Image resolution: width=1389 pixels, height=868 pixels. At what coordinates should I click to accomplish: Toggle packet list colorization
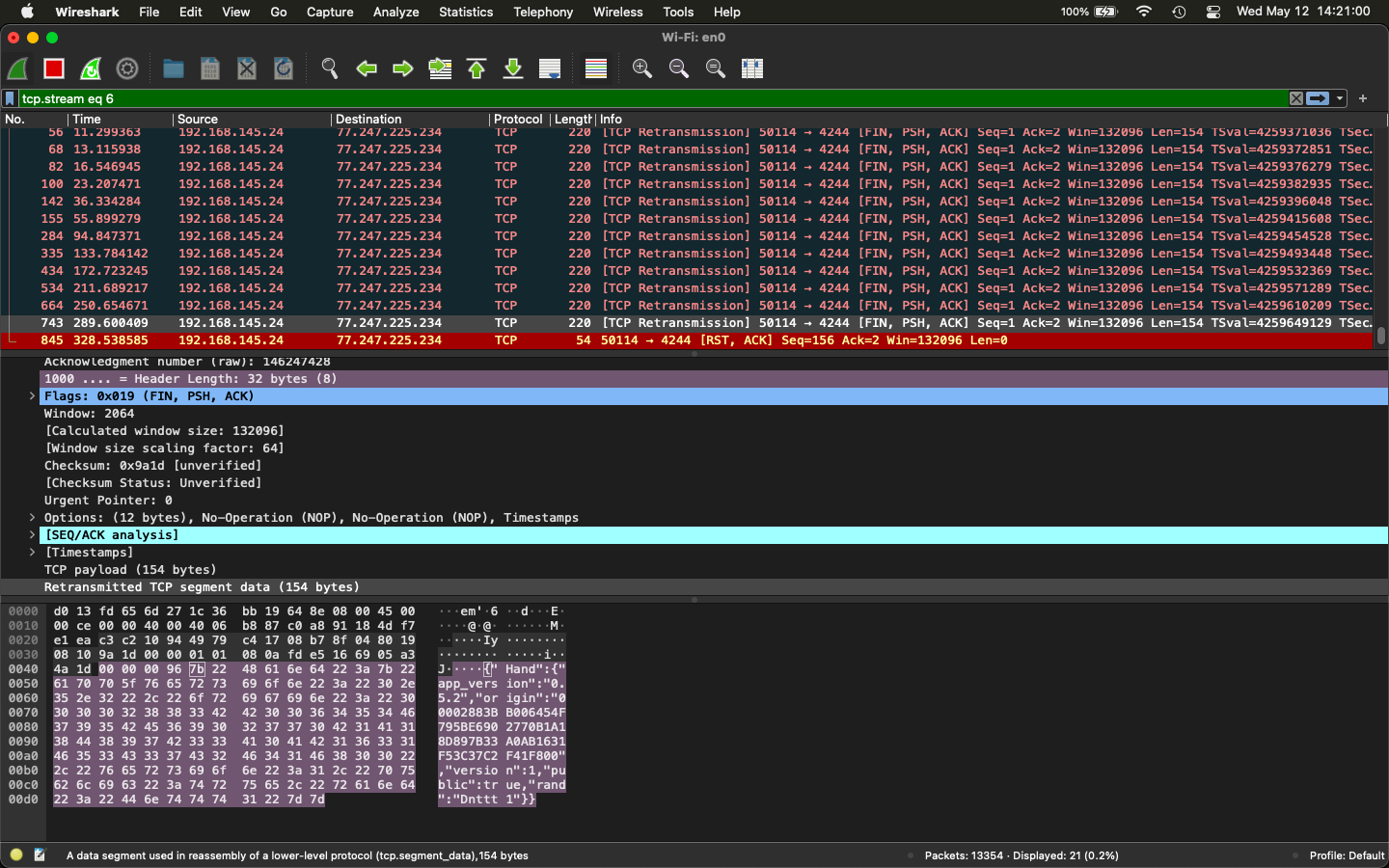(x=595, y=68)
